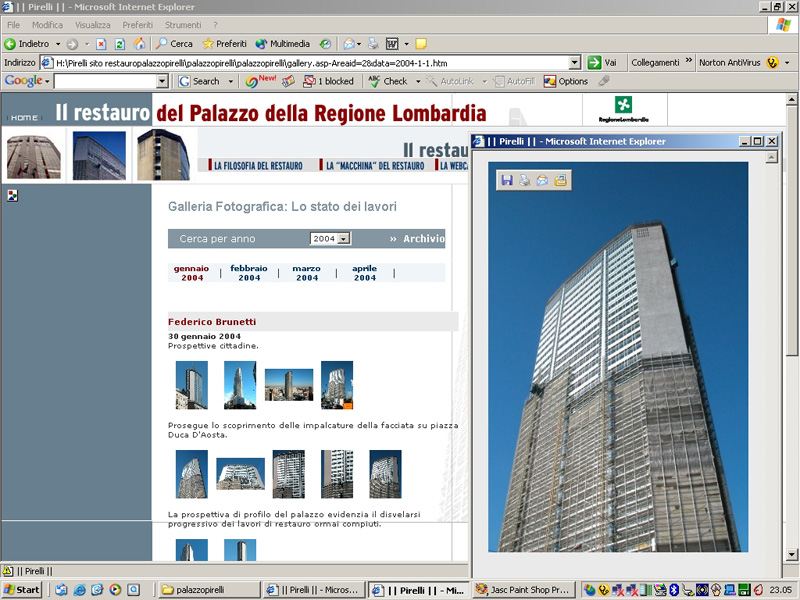
Task: Open the My Pictures folder icon
Action: [x=560, y=180]
